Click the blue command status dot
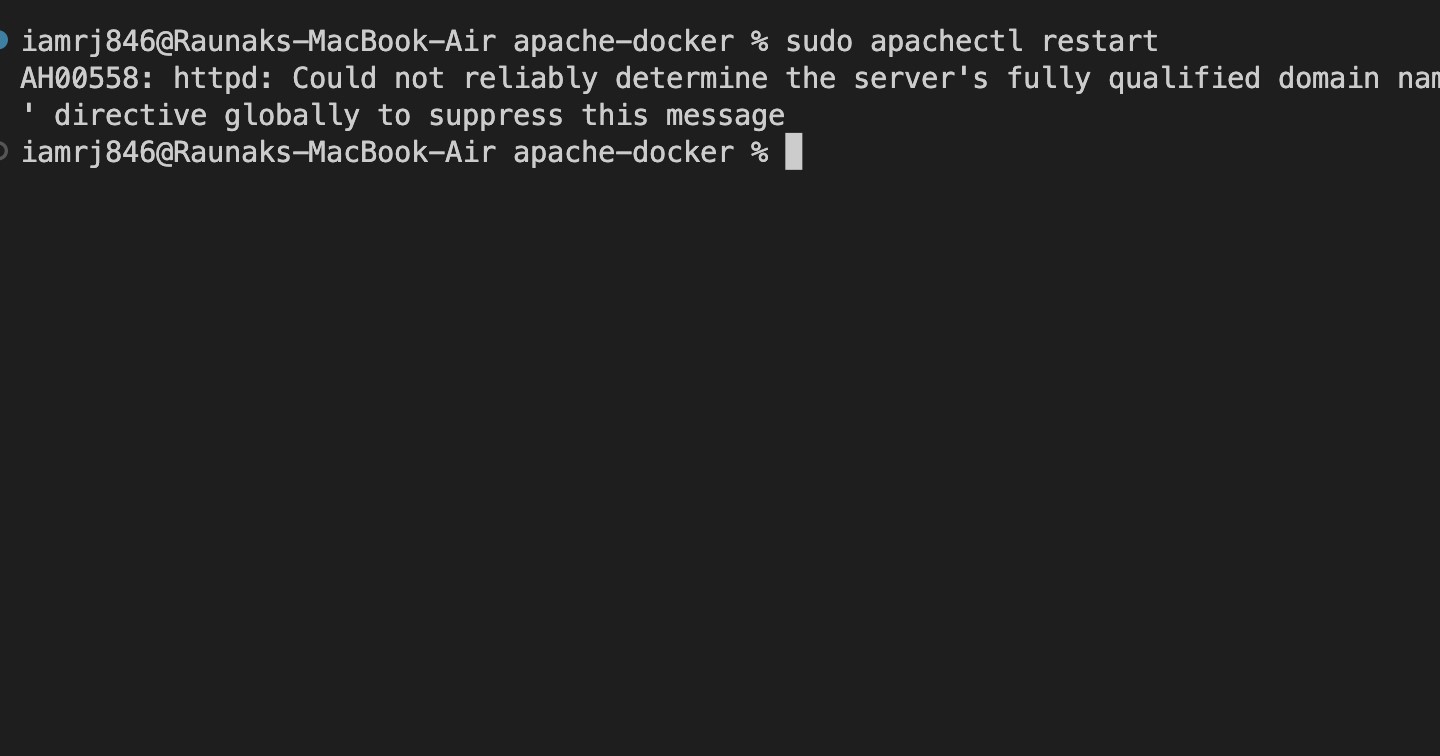Viewport: 1440px width, 756px height. pos(3,40)
